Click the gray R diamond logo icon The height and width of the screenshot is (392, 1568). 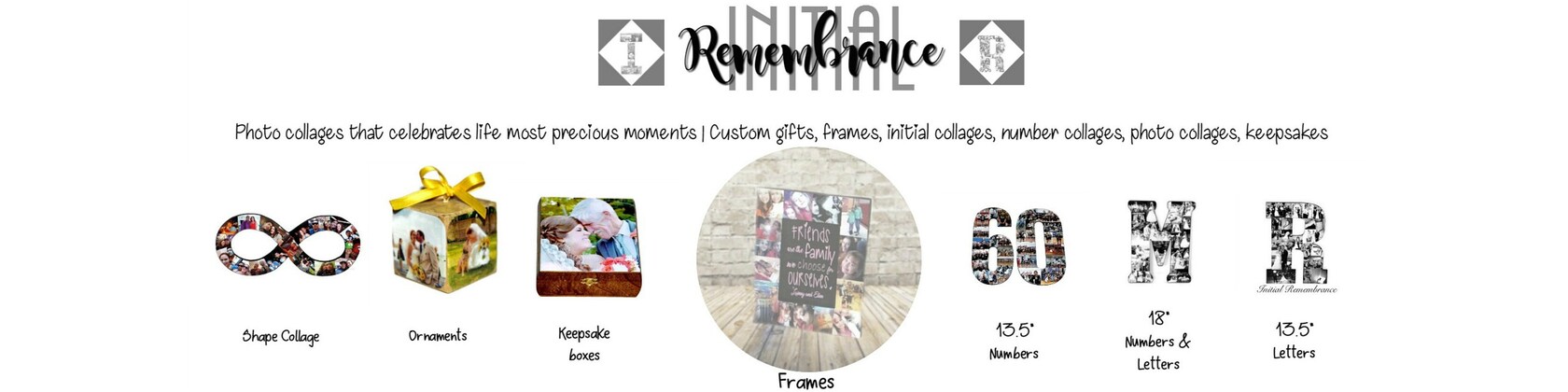point(991,52)
